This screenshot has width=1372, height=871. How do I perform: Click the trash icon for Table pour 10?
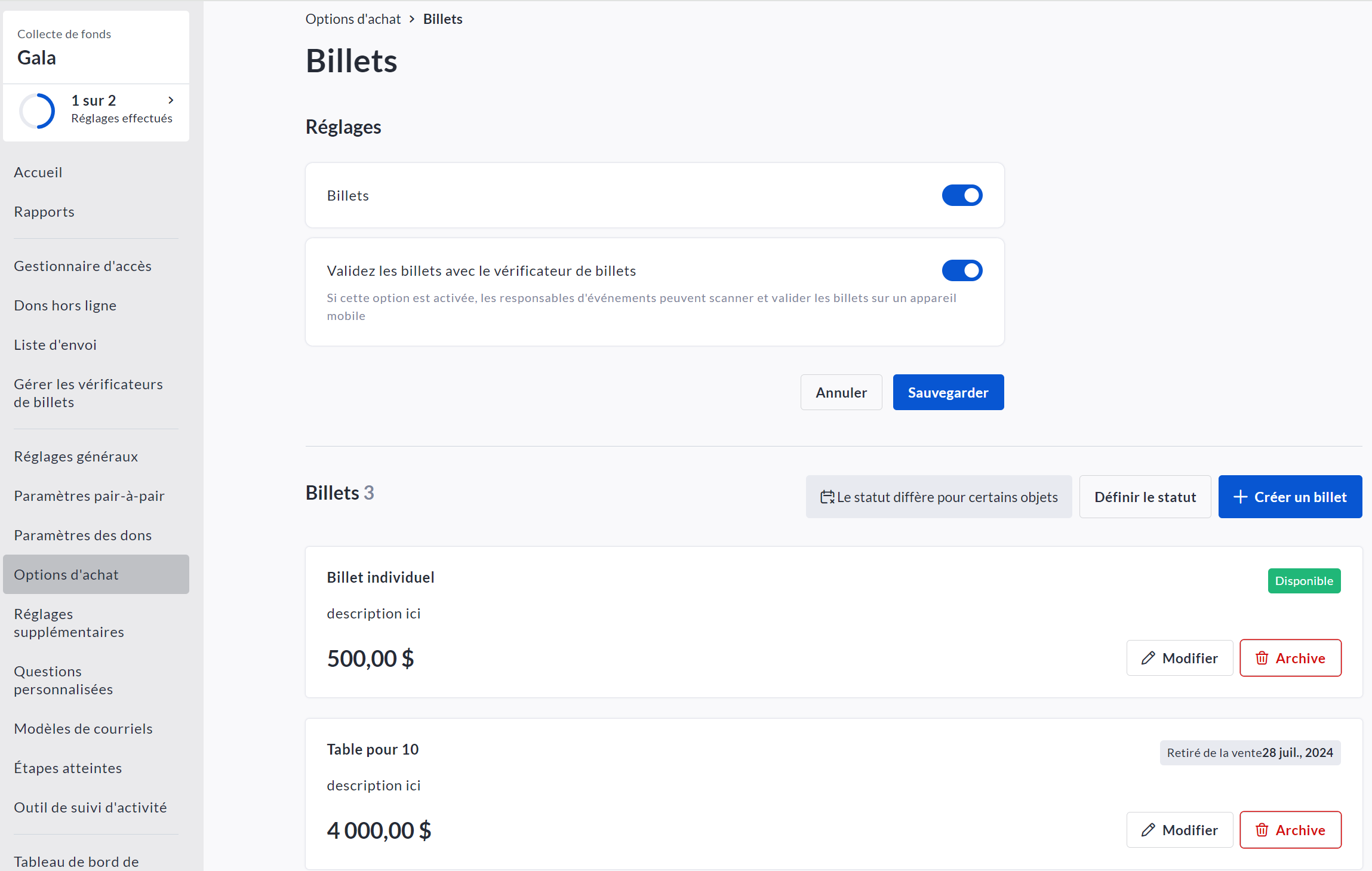pyautogui.click(x=1262, y=830)
